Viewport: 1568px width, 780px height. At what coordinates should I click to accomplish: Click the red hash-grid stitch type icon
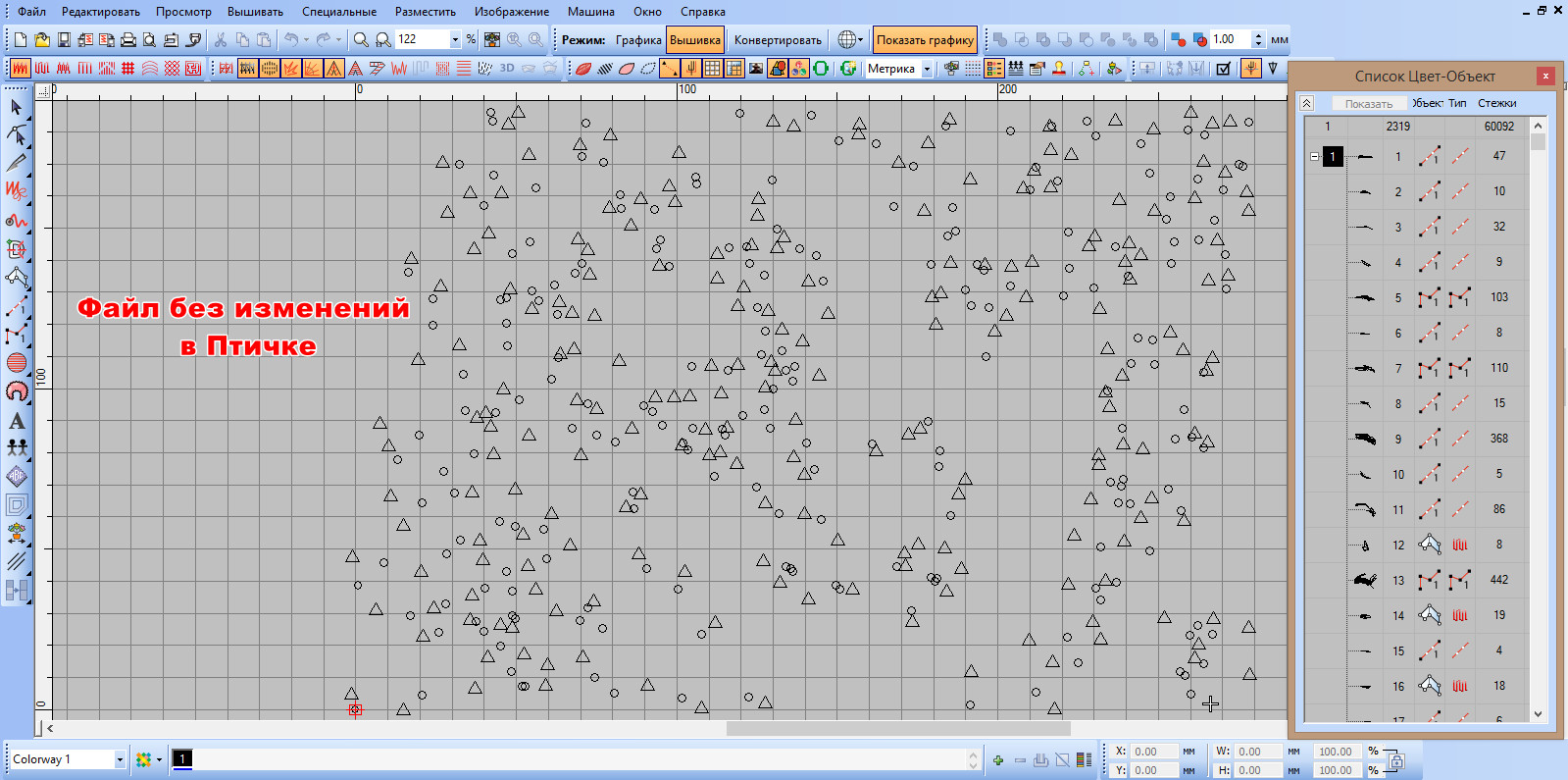pos(128,69)
